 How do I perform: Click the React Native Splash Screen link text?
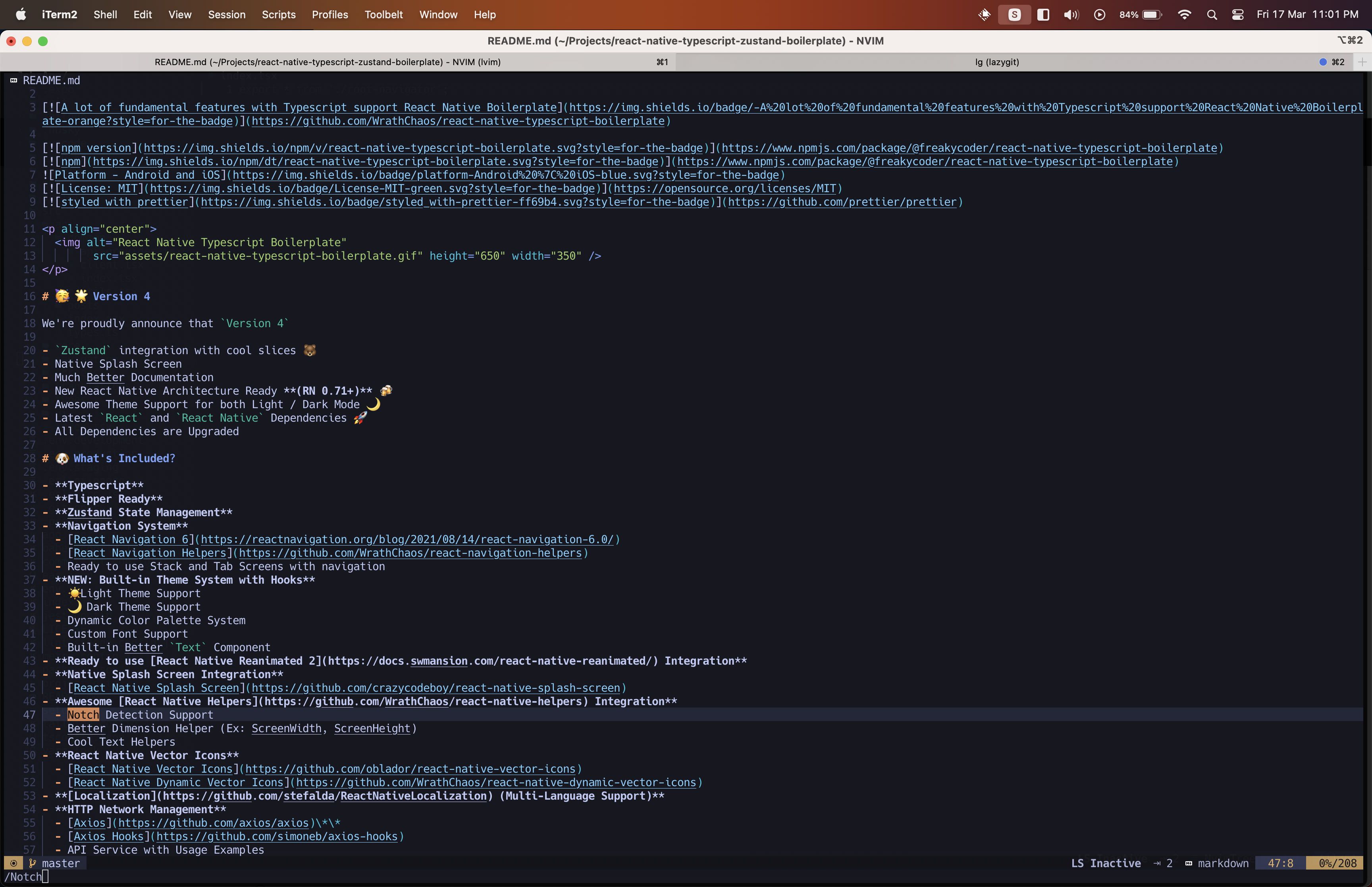pos(156,688)
